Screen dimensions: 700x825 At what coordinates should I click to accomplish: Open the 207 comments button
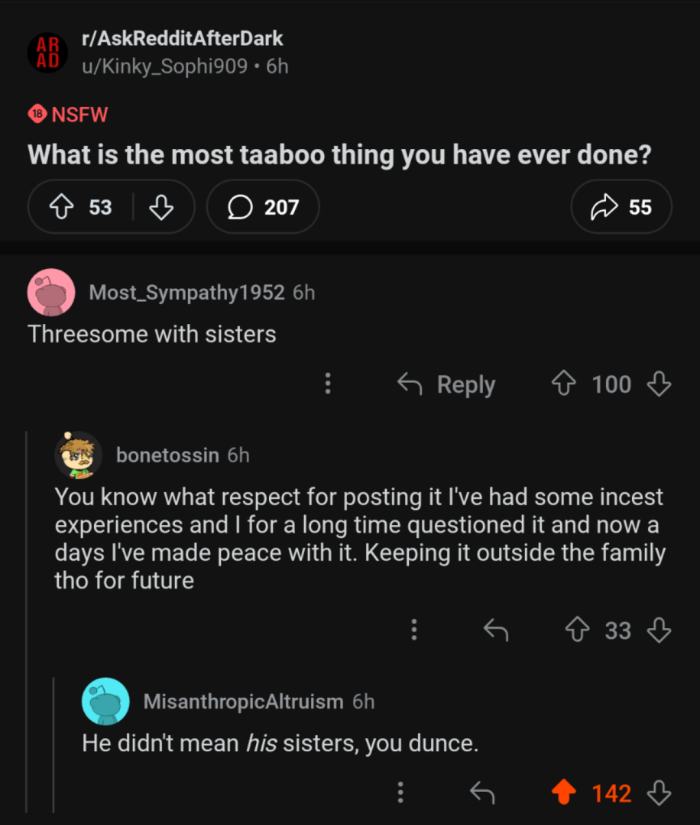(x=263, y=207)
